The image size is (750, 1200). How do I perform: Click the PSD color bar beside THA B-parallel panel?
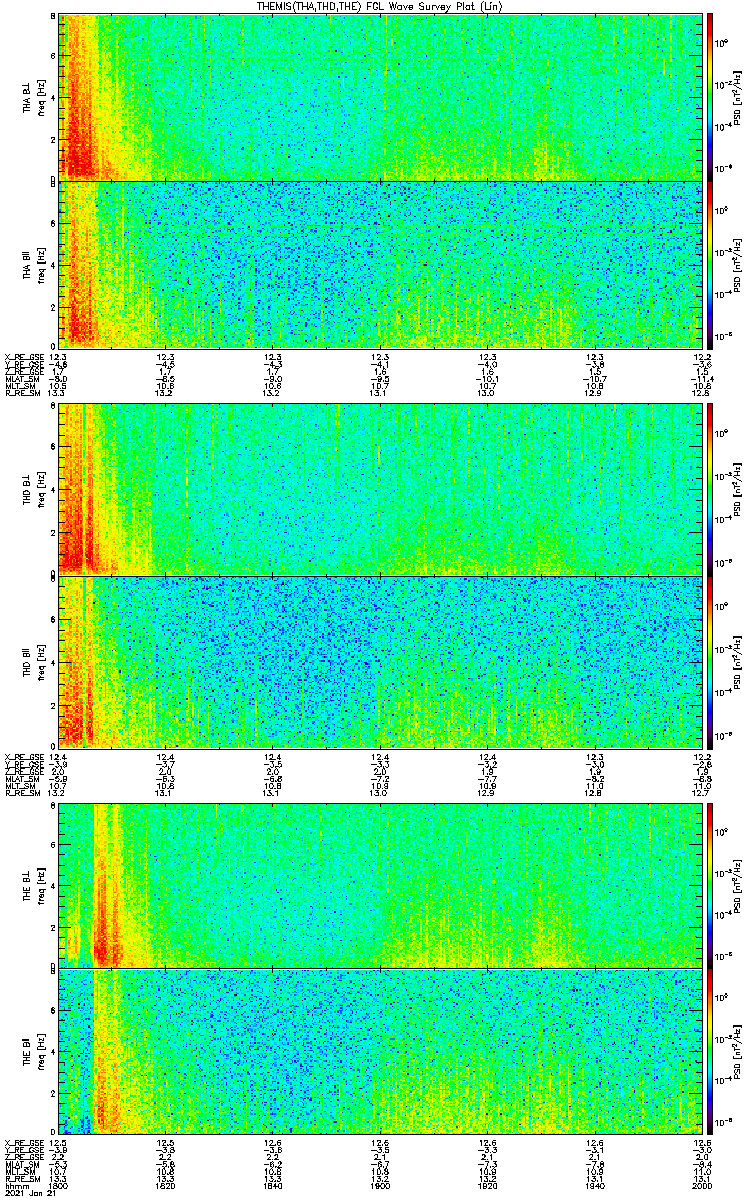[710, 264]
